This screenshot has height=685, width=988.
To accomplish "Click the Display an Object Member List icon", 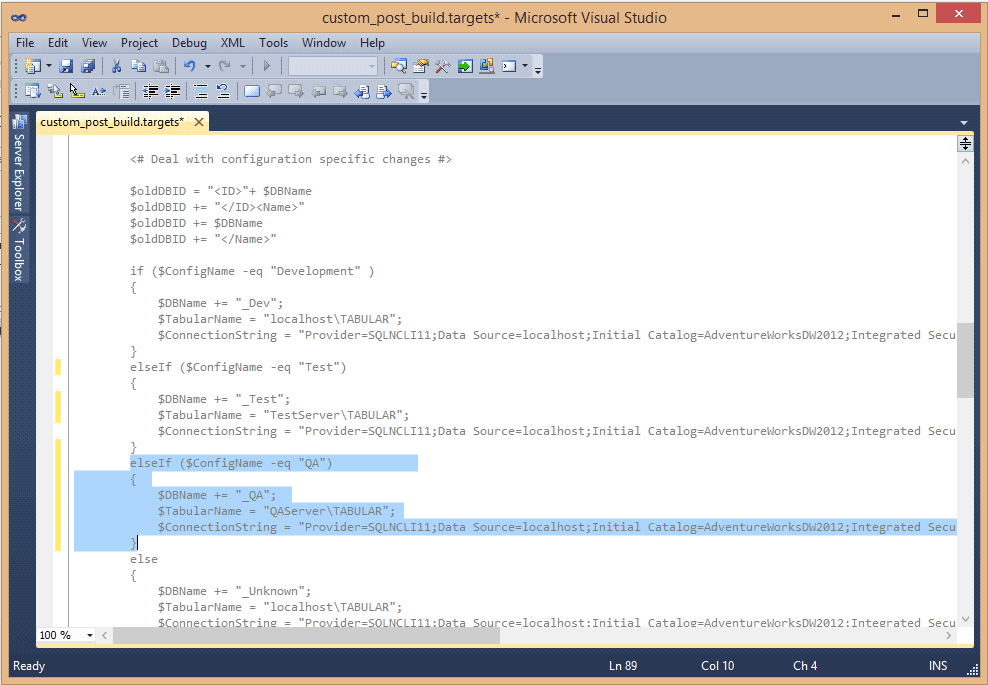I will pos(32,91).
